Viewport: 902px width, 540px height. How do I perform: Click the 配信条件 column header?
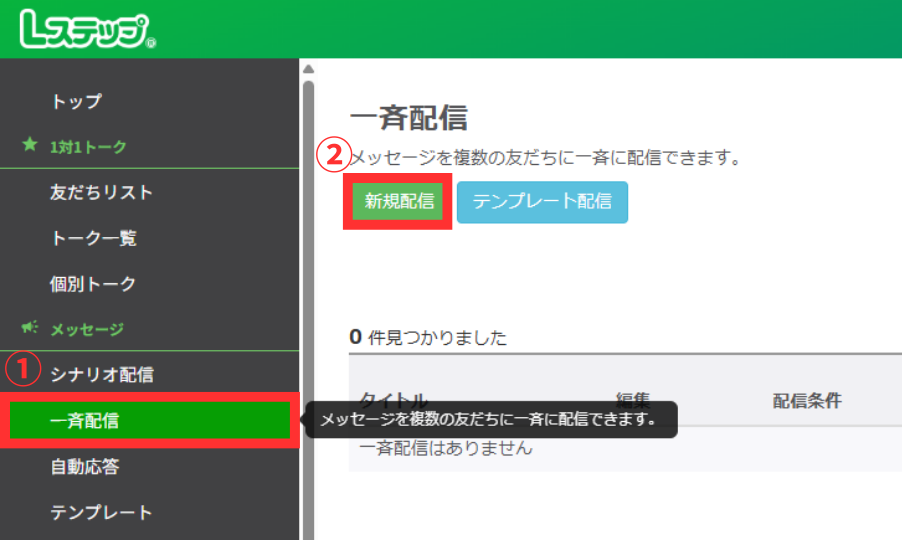(806, 400)
